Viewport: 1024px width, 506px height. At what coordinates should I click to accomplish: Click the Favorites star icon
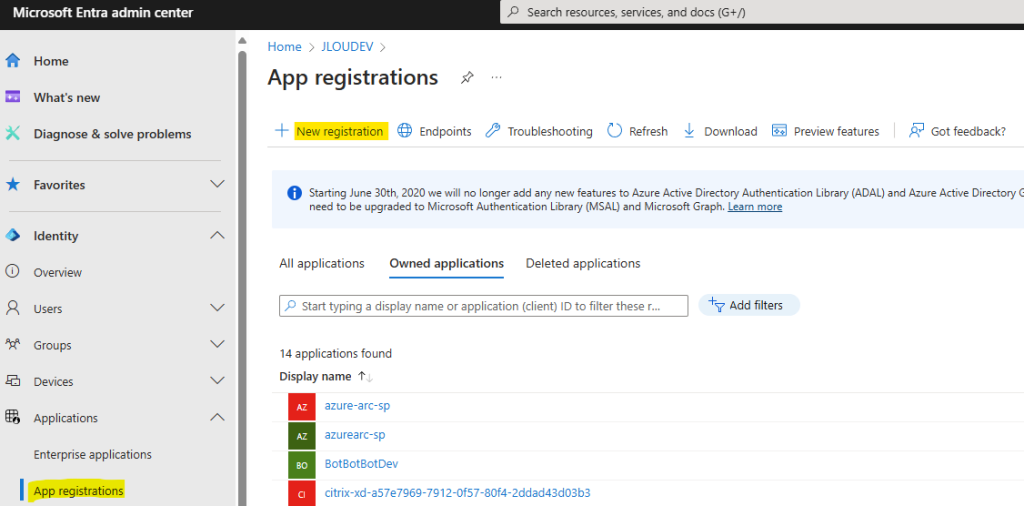pos(12,185)
